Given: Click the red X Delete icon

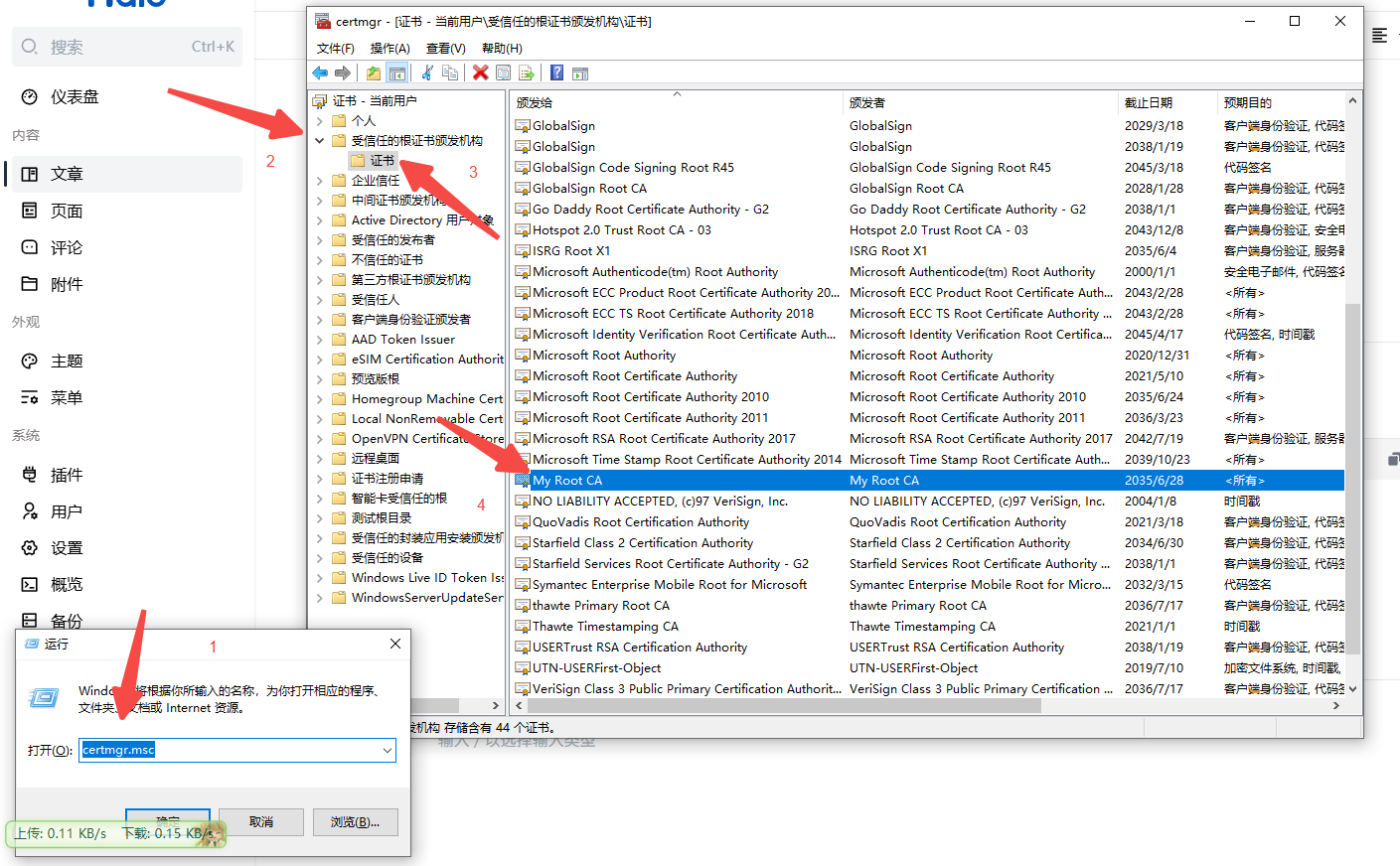Looking at the screenshot, I should tap(480, 72).
